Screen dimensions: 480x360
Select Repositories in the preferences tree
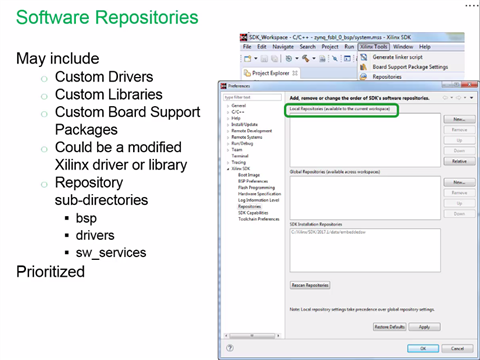pyautogui.click(x=249, y=207)
